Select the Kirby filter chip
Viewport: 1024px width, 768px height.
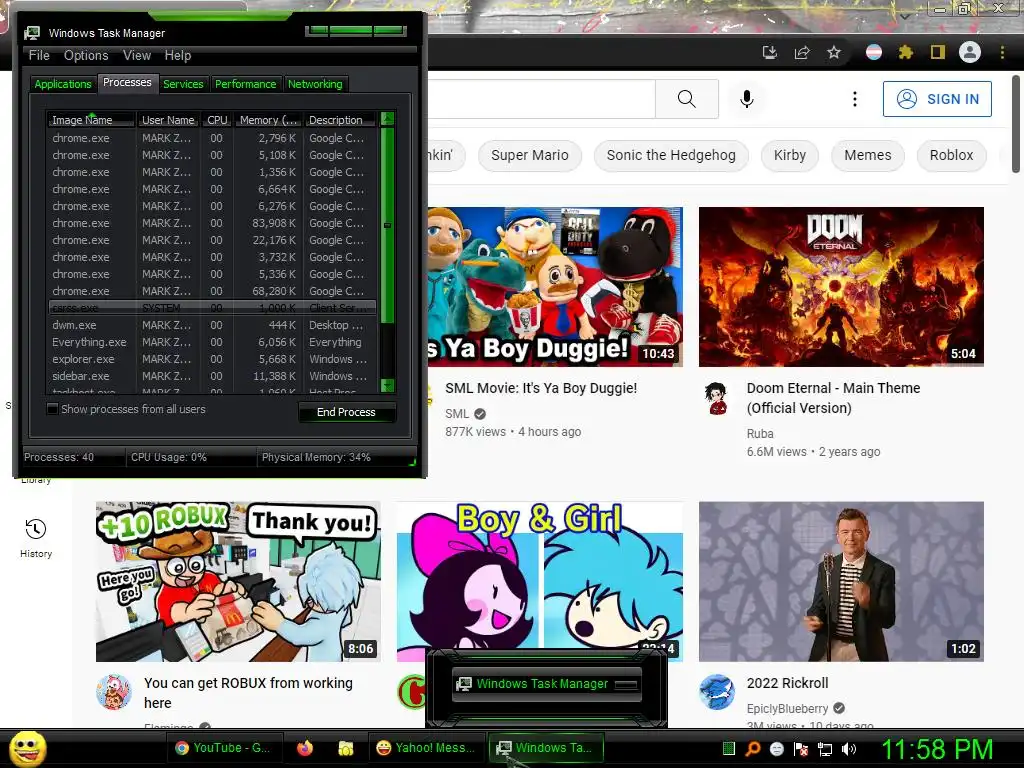click(790, 155)
